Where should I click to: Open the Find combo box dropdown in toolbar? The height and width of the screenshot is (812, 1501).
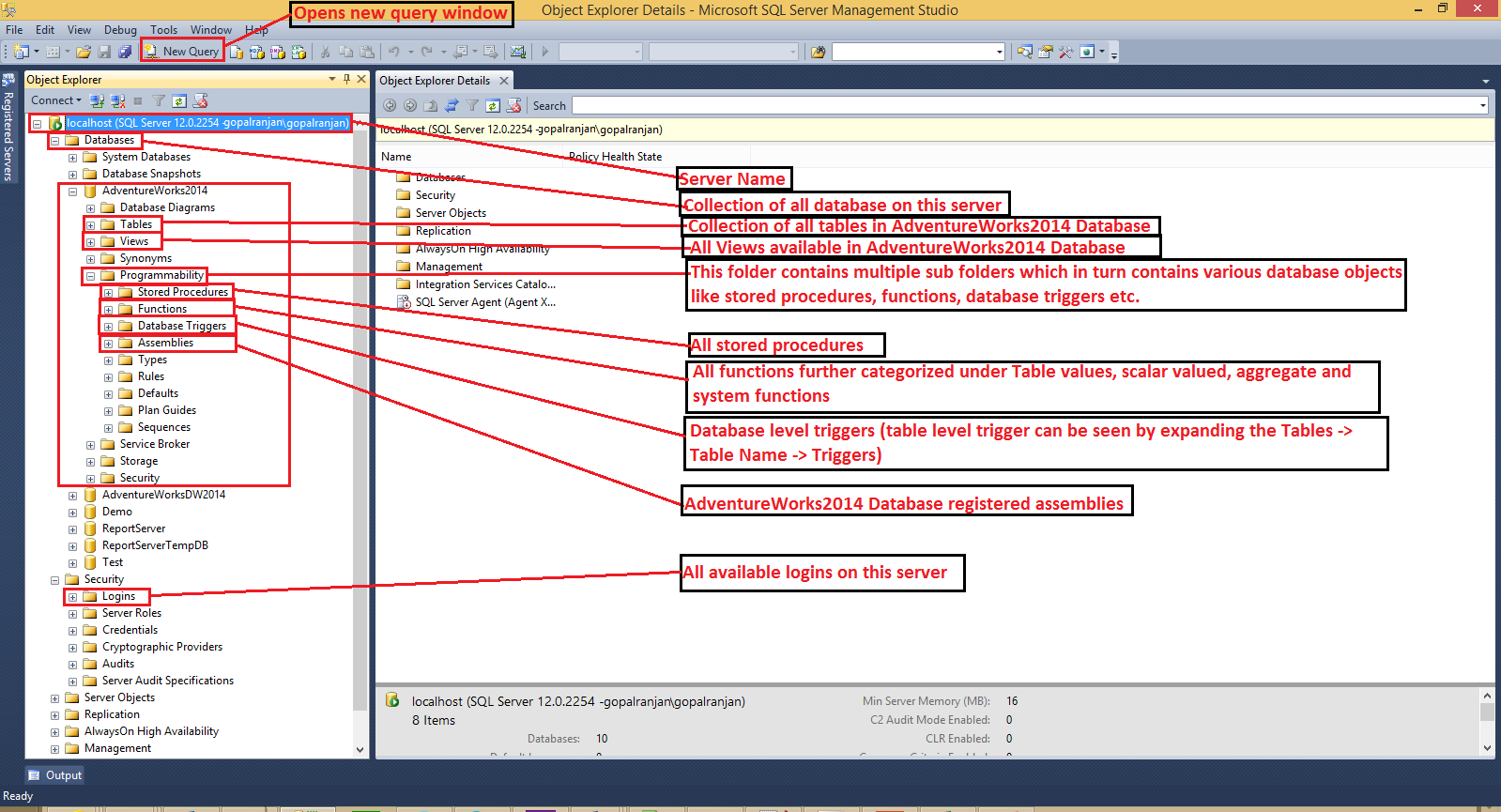coord(1000,52)
